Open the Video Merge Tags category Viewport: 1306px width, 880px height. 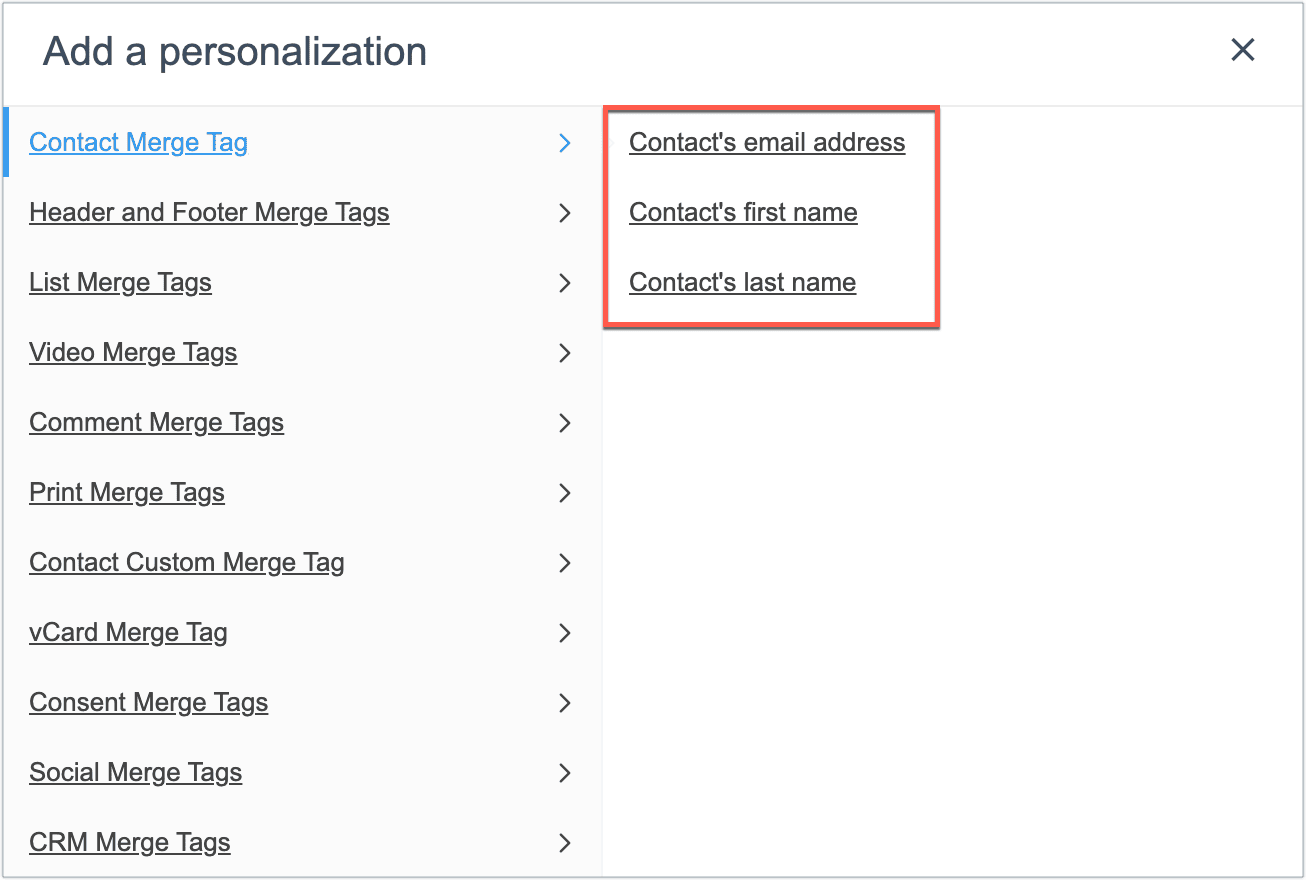click(x=133, y=352)
